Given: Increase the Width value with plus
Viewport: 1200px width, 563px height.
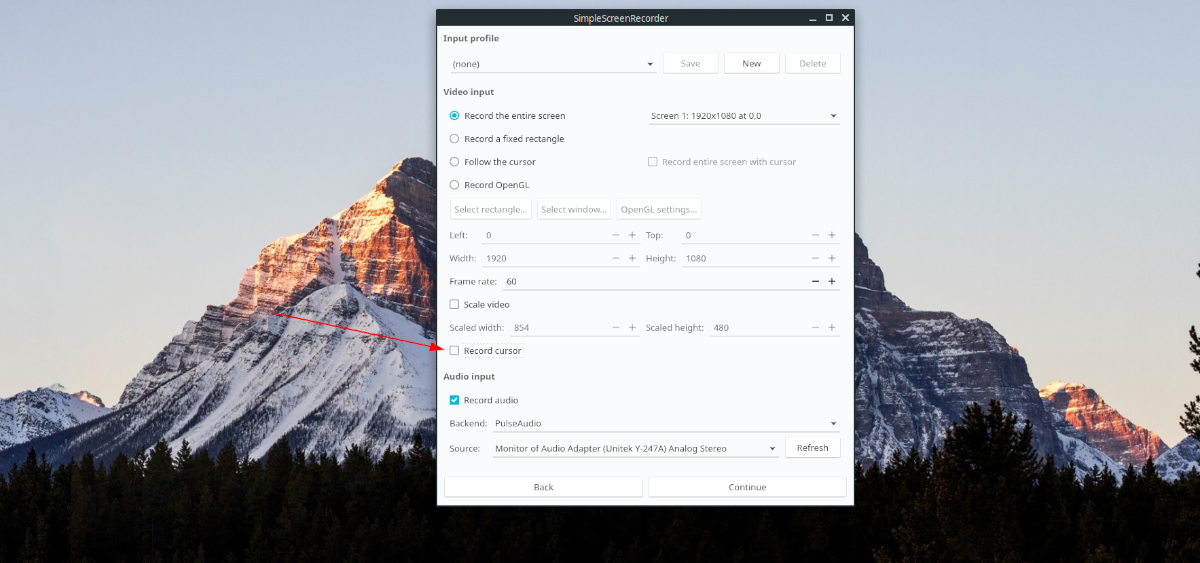Looking at the screenshot, I should pyautogui.click(x=632, y=258).
